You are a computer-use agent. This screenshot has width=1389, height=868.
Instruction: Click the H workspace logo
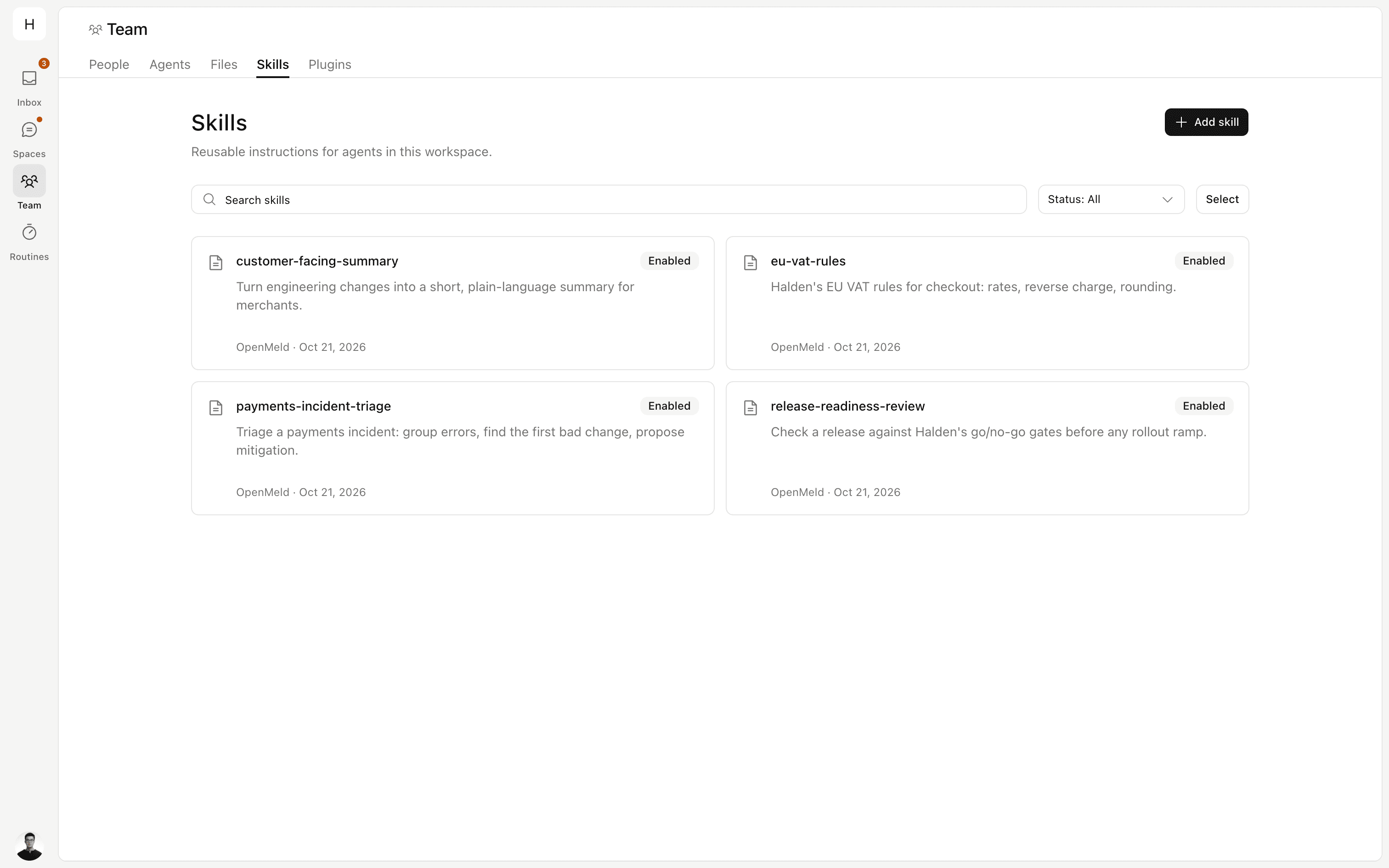[29, 24]
